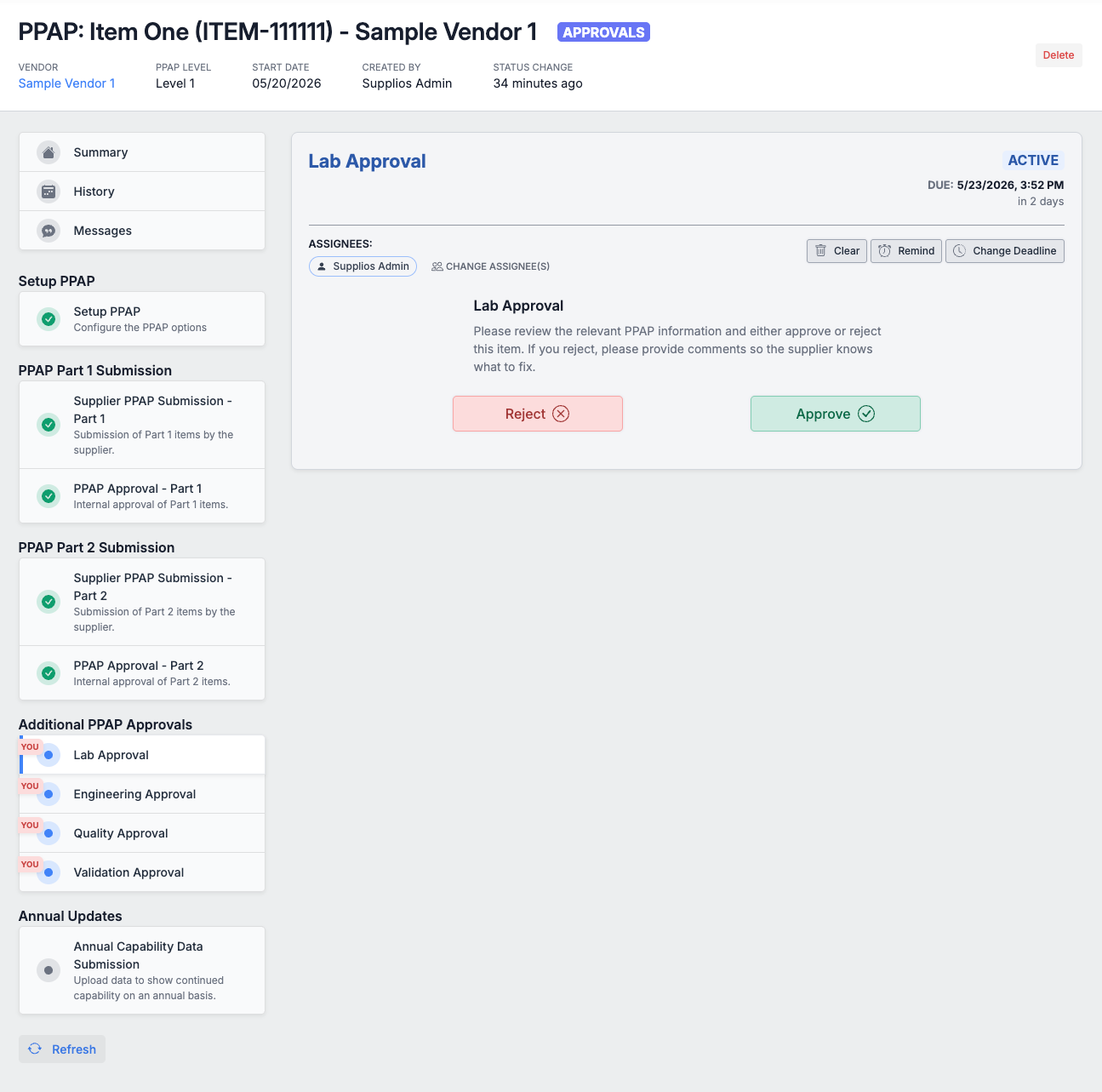Send a reminder with Remind
The width and height of the screenshot is (1102, 1092).
(x=906, y=251)
